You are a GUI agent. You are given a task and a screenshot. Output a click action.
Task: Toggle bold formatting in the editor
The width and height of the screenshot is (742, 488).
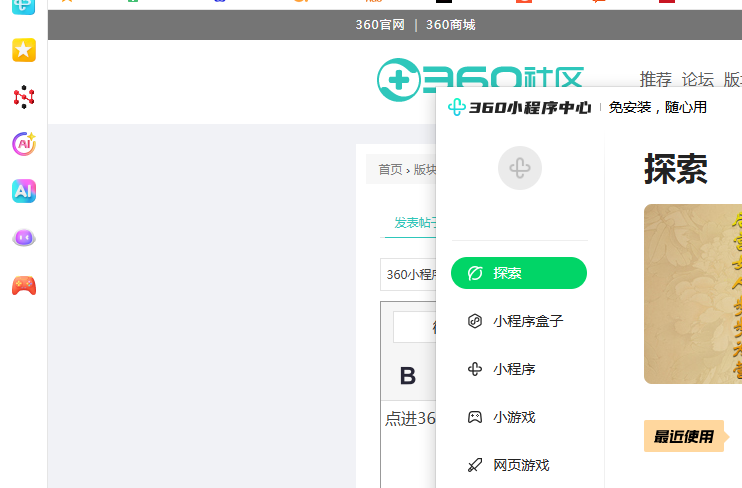coord(407,376)
